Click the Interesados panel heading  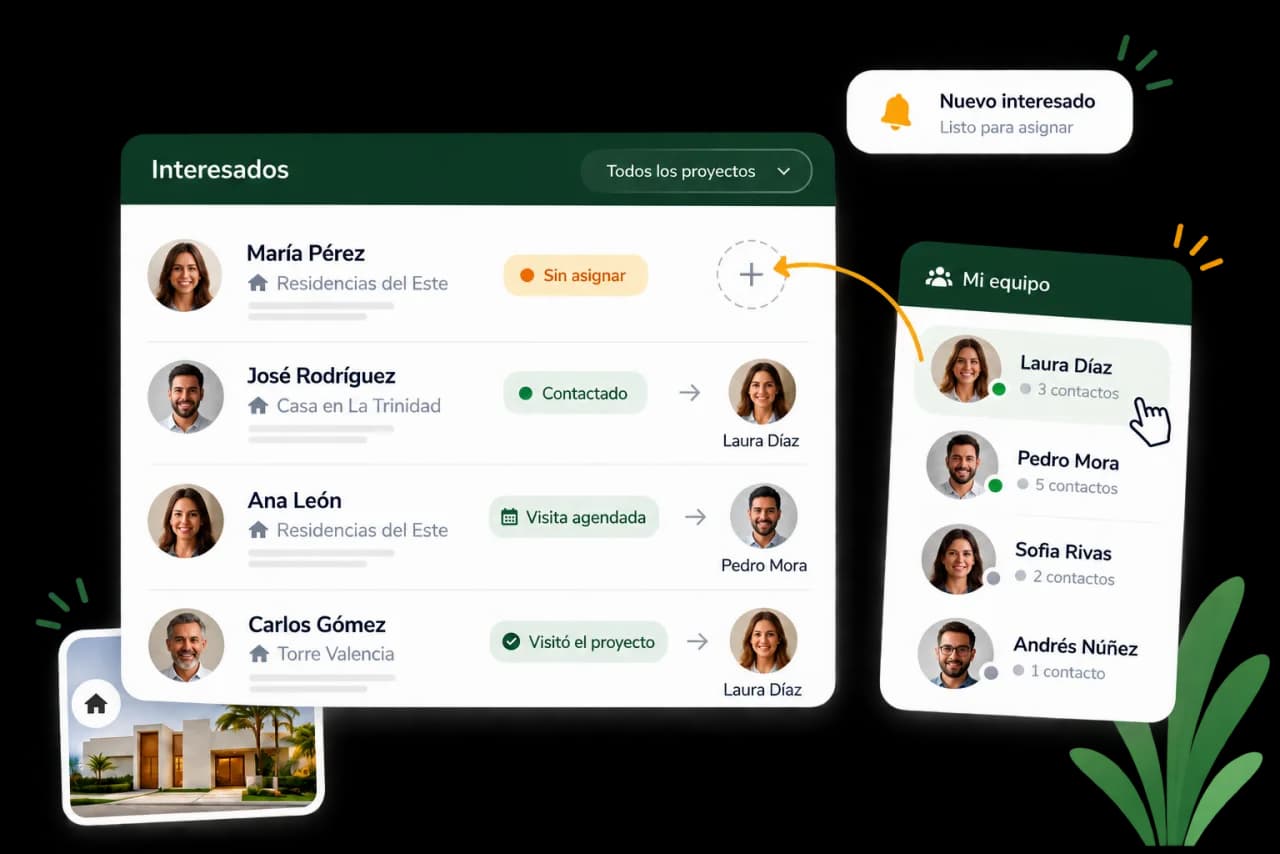tap(220, 170)
